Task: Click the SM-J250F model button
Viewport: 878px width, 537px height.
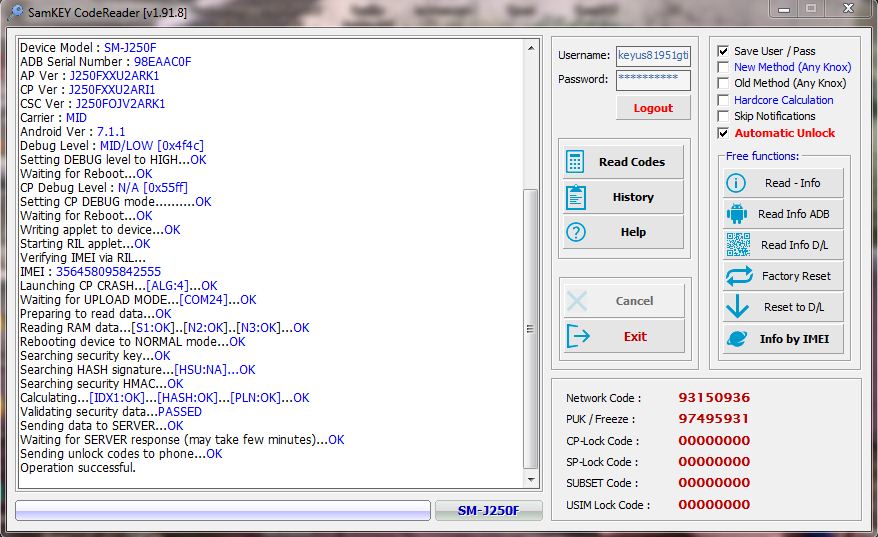Action: click(488, 511)
